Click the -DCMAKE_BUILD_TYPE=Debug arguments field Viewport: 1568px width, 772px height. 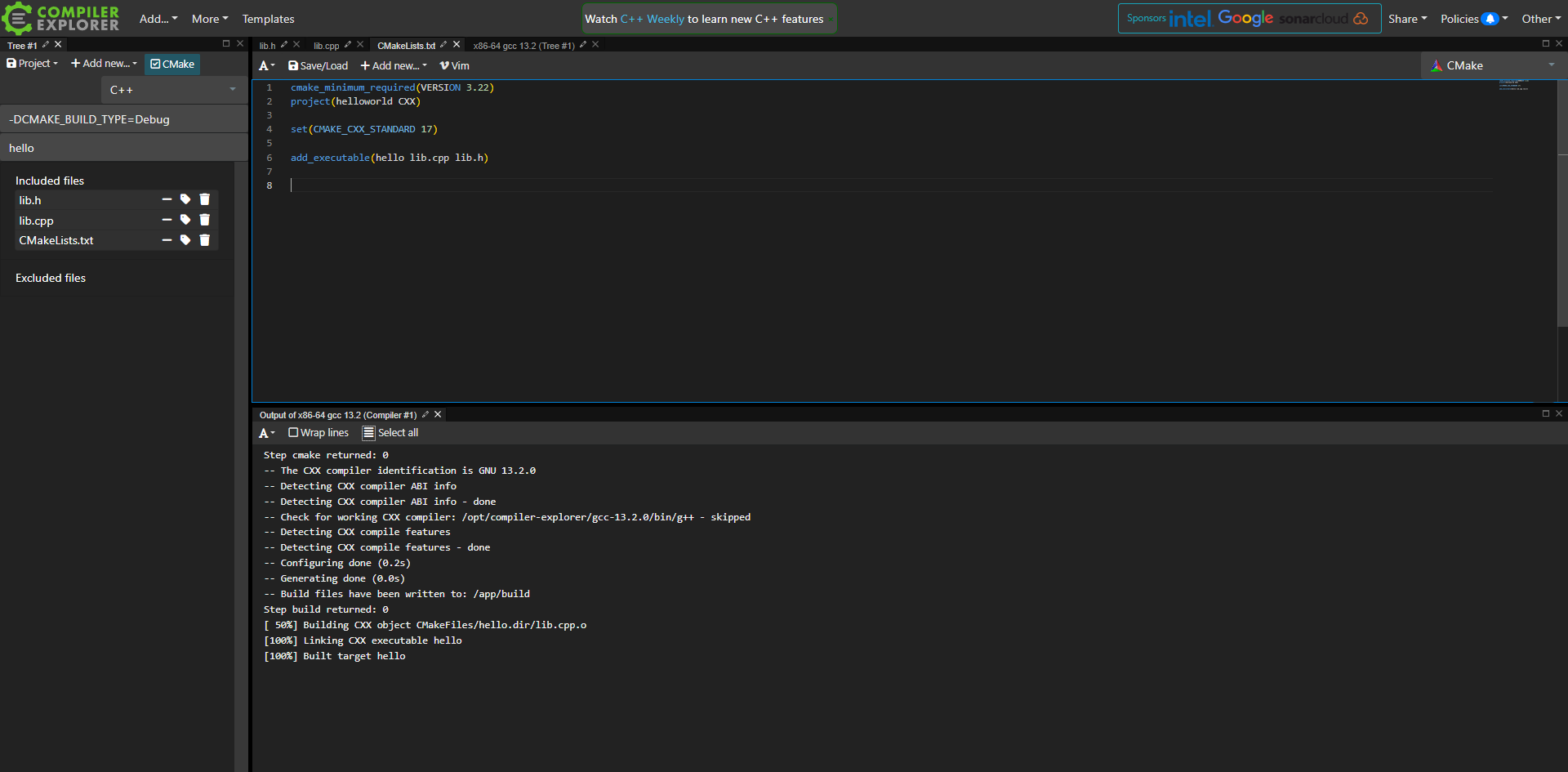point(122,119)
